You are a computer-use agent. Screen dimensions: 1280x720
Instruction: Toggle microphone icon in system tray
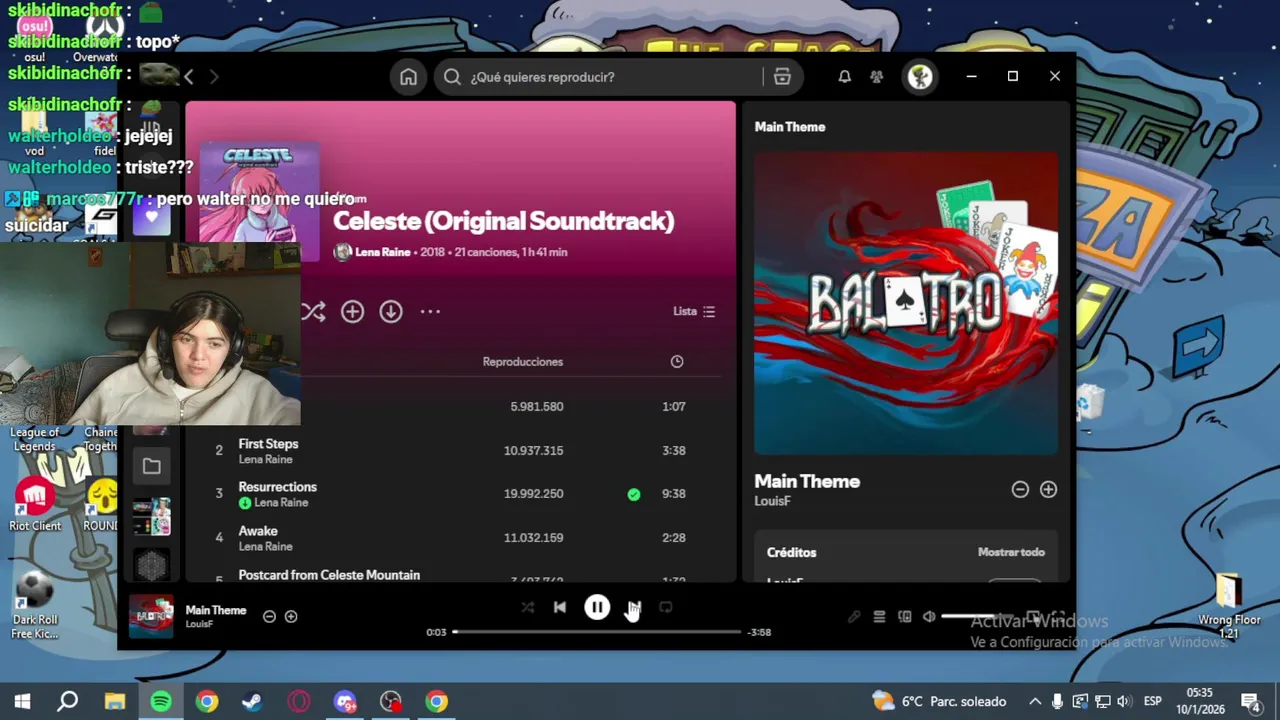click(1058, 701)
